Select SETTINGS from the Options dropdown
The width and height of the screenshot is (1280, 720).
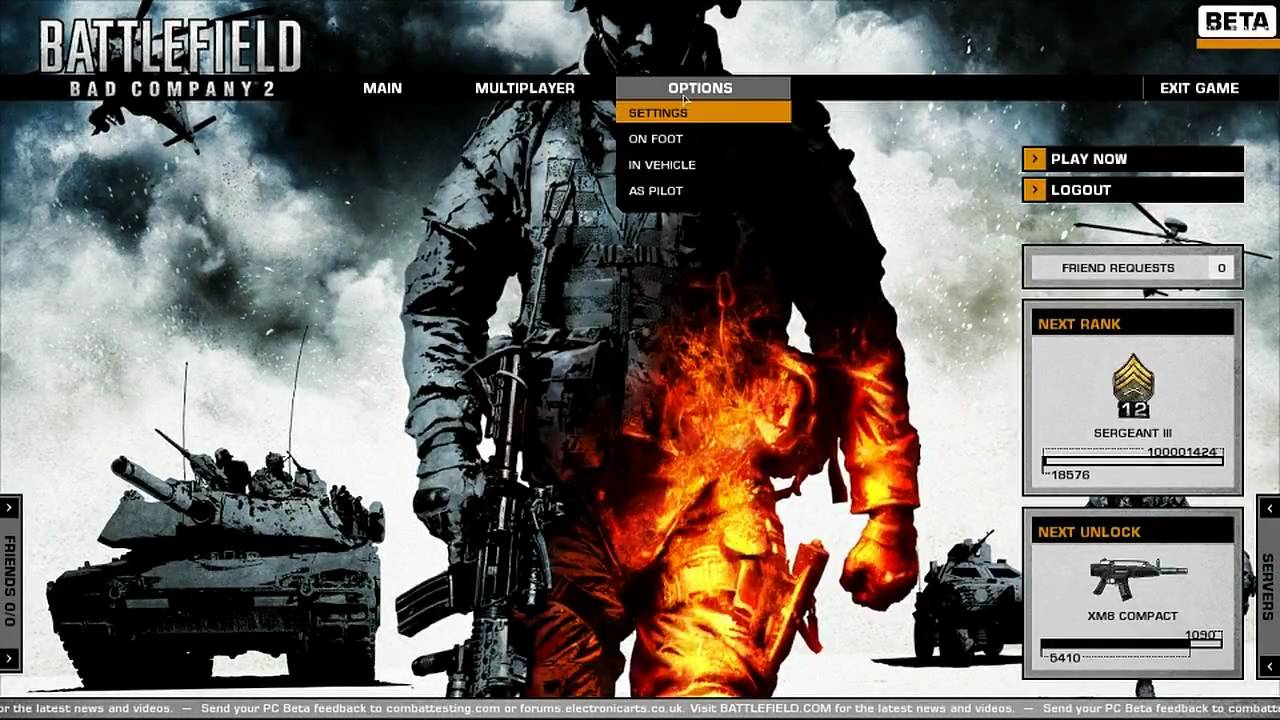[x=703, y=113]
